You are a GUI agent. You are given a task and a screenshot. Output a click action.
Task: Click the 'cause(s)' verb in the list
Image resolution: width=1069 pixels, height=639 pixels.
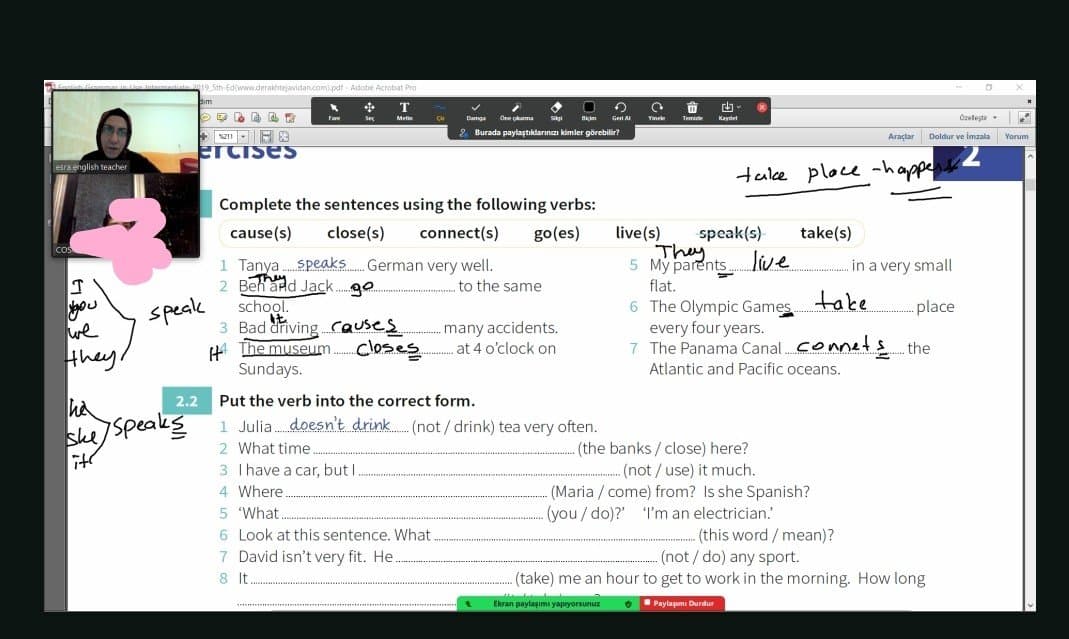[260, 233]
